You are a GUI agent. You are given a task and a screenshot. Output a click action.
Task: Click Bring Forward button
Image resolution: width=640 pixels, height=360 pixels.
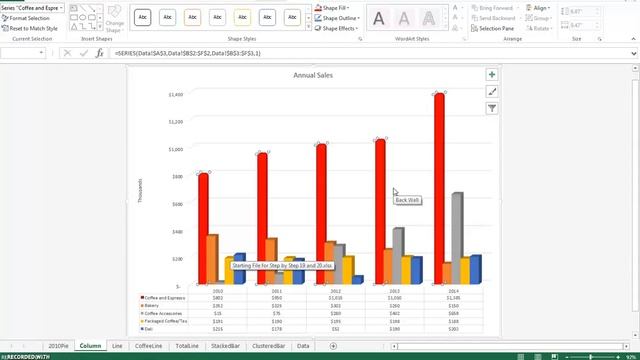point(492,8)
